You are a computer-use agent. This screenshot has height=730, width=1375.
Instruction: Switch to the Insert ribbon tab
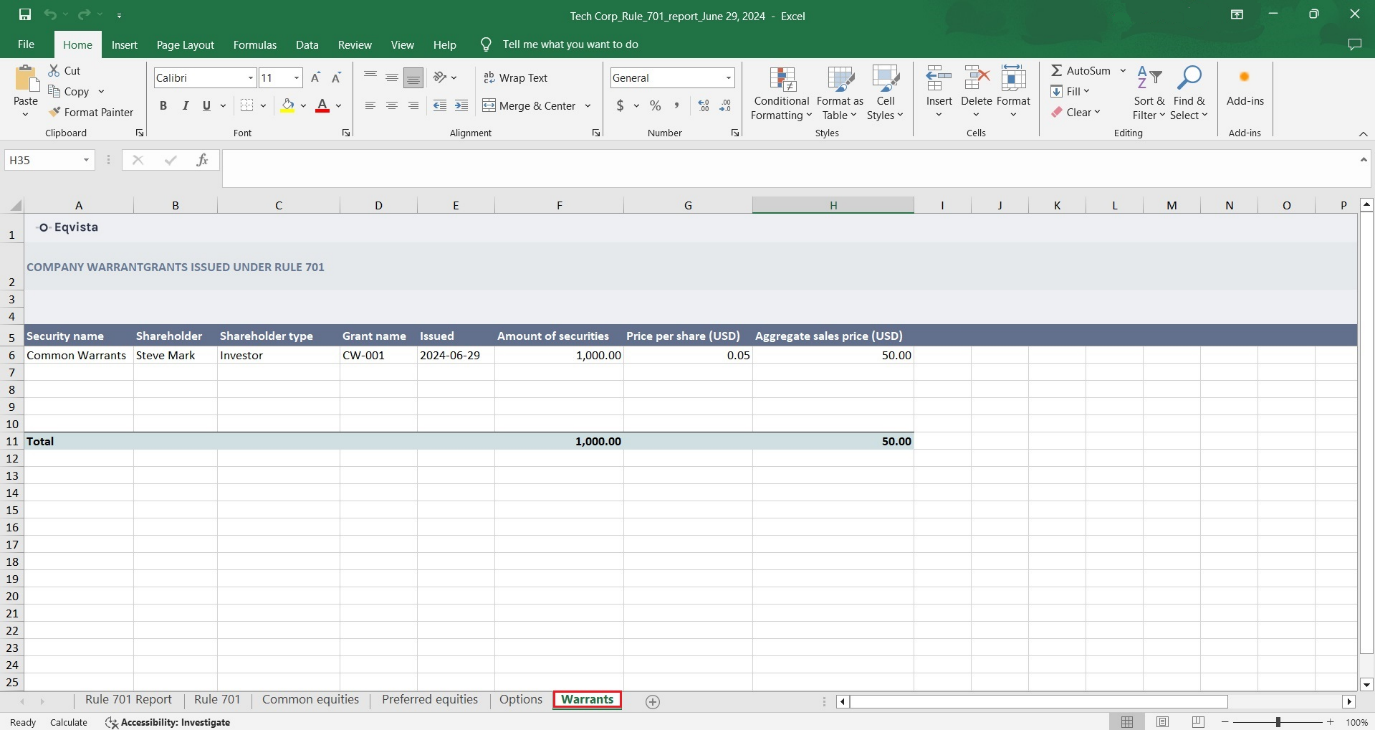coord(124,45)
